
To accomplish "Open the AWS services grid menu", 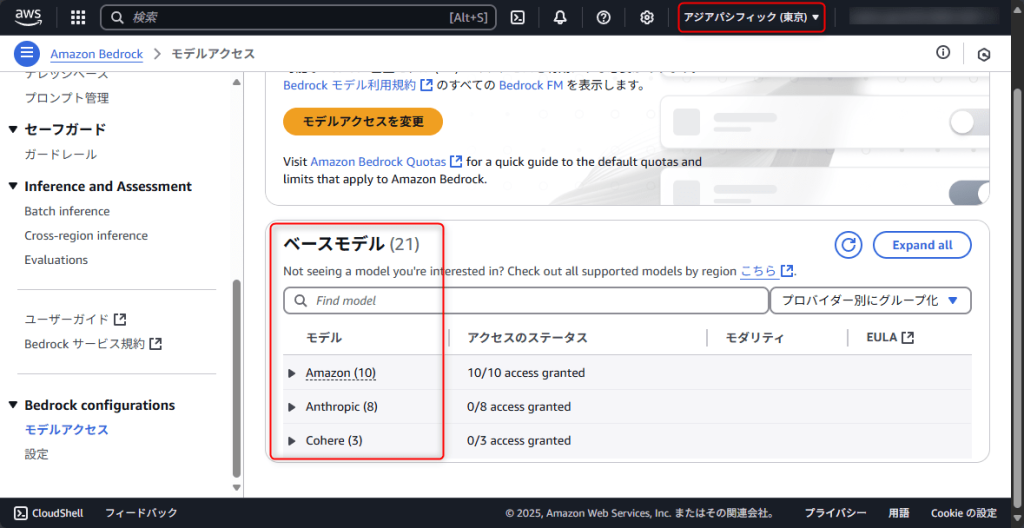I will tap(78, 18).
